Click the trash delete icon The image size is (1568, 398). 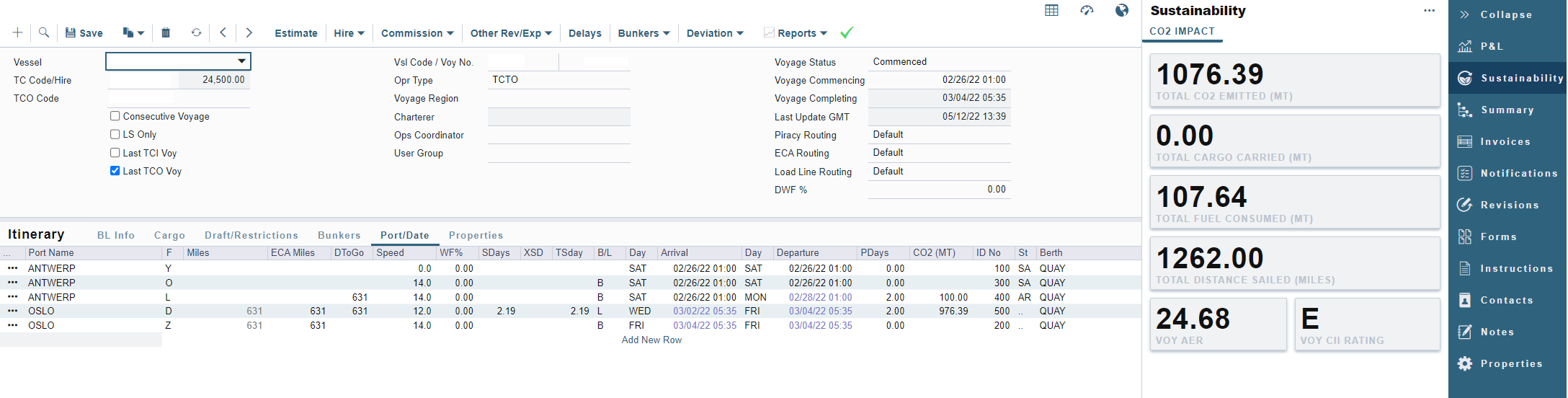(x=166, y=32)
